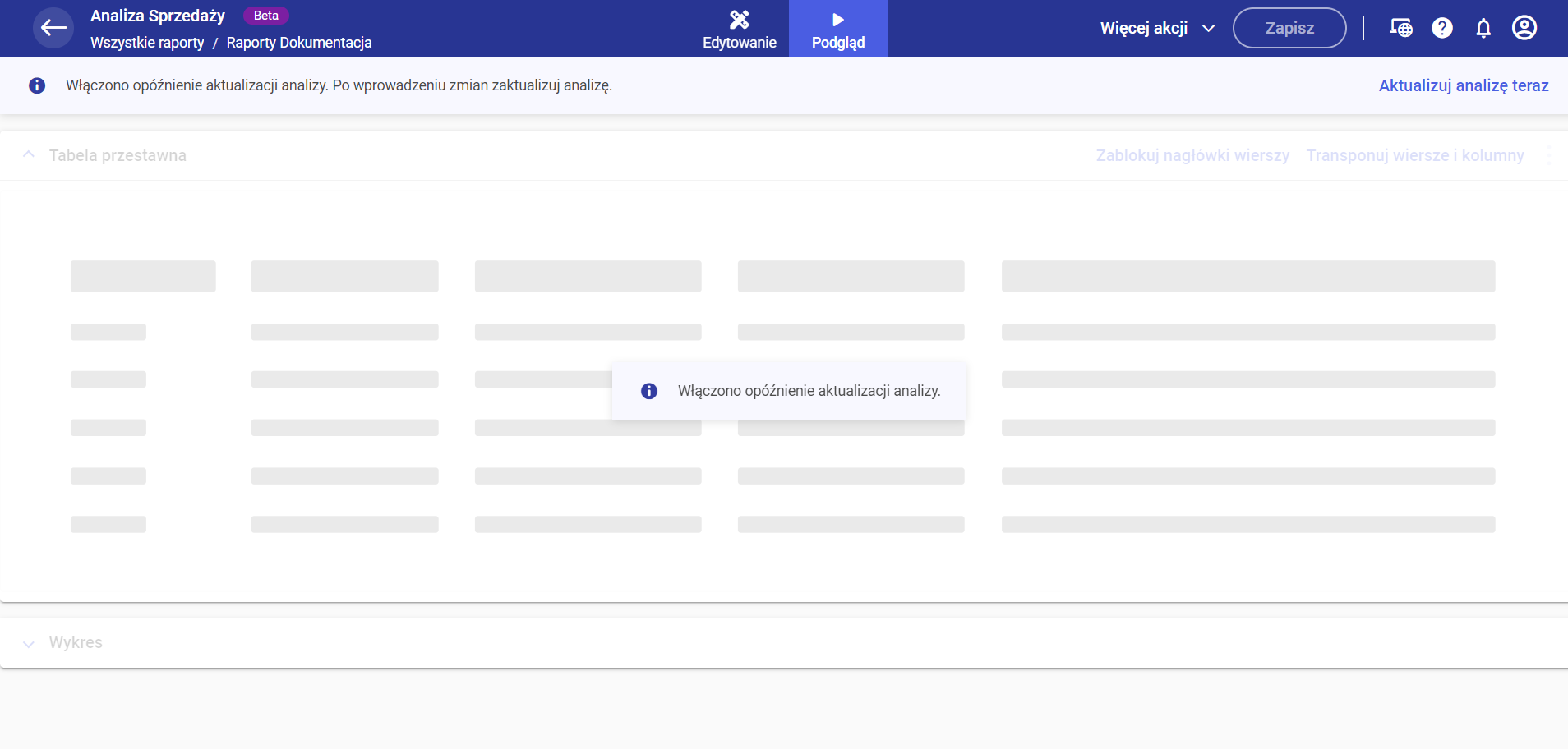This screenshot has height=749, width=1568.
Task: Click the info icon in the top banner
Action: (37, 85)
